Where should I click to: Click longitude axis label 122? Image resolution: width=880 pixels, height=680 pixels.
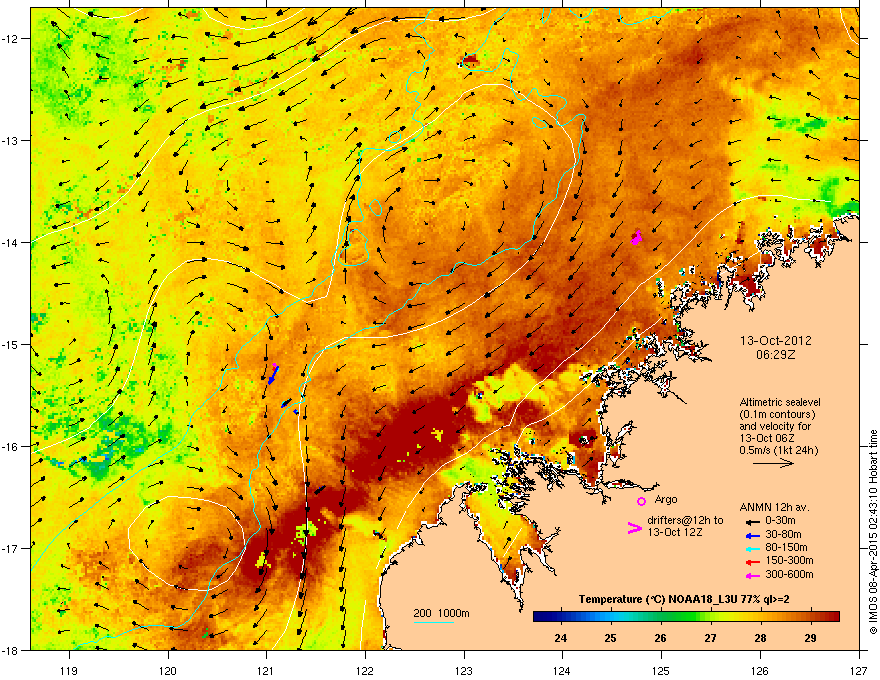(365, 670)
